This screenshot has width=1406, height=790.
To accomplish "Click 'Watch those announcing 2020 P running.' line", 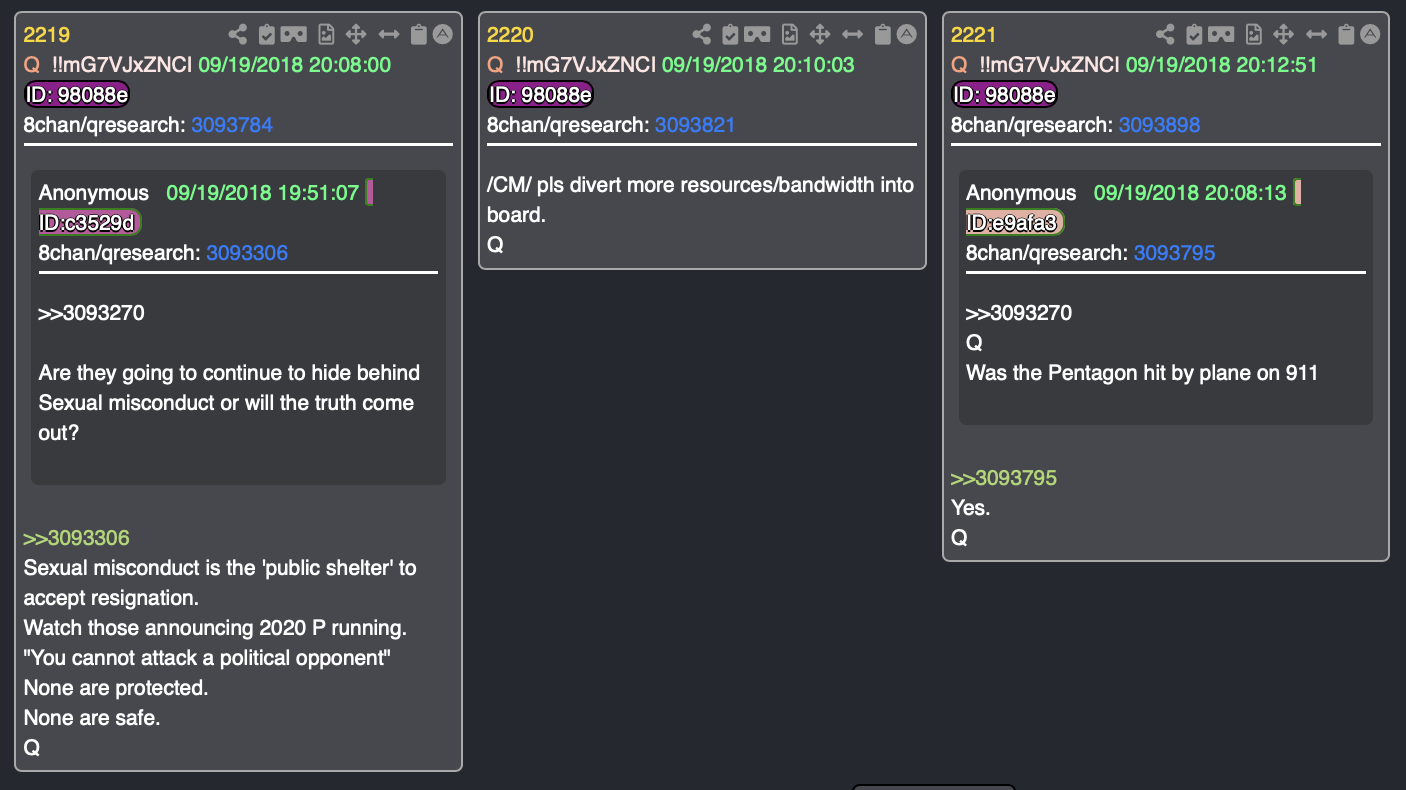I will [215, 628].
